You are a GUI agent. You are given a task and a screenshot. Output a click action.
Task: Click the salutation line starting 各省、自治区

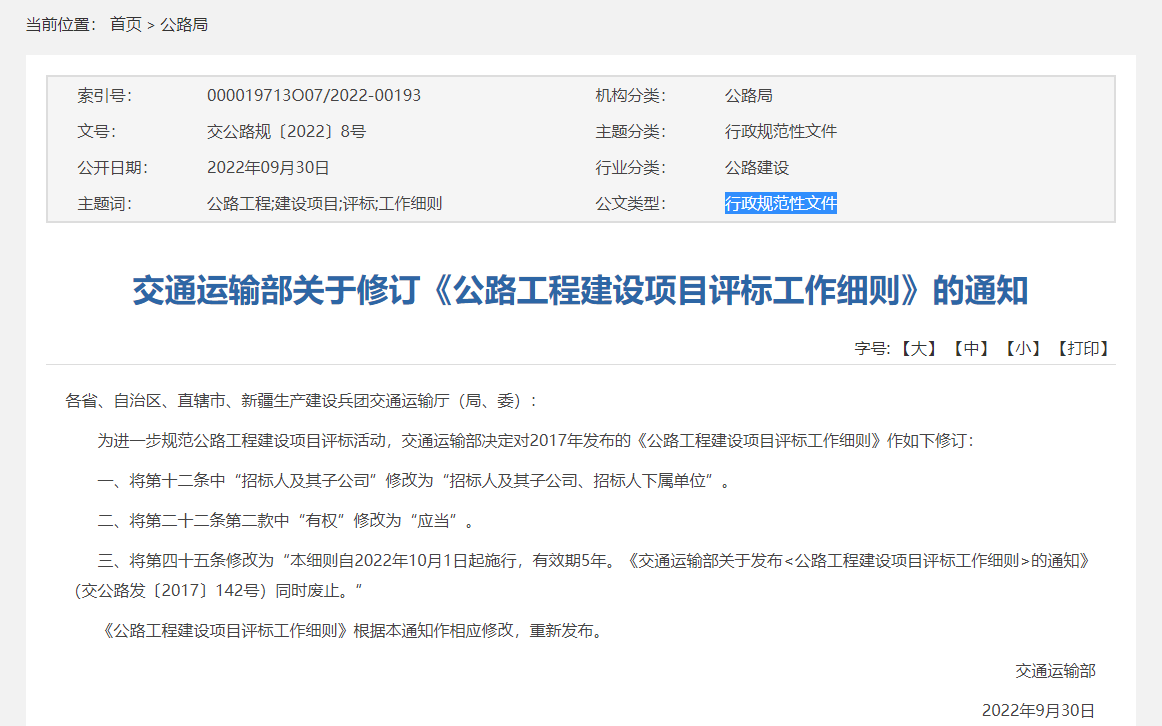pyautogui.click(x=302, y=401)
